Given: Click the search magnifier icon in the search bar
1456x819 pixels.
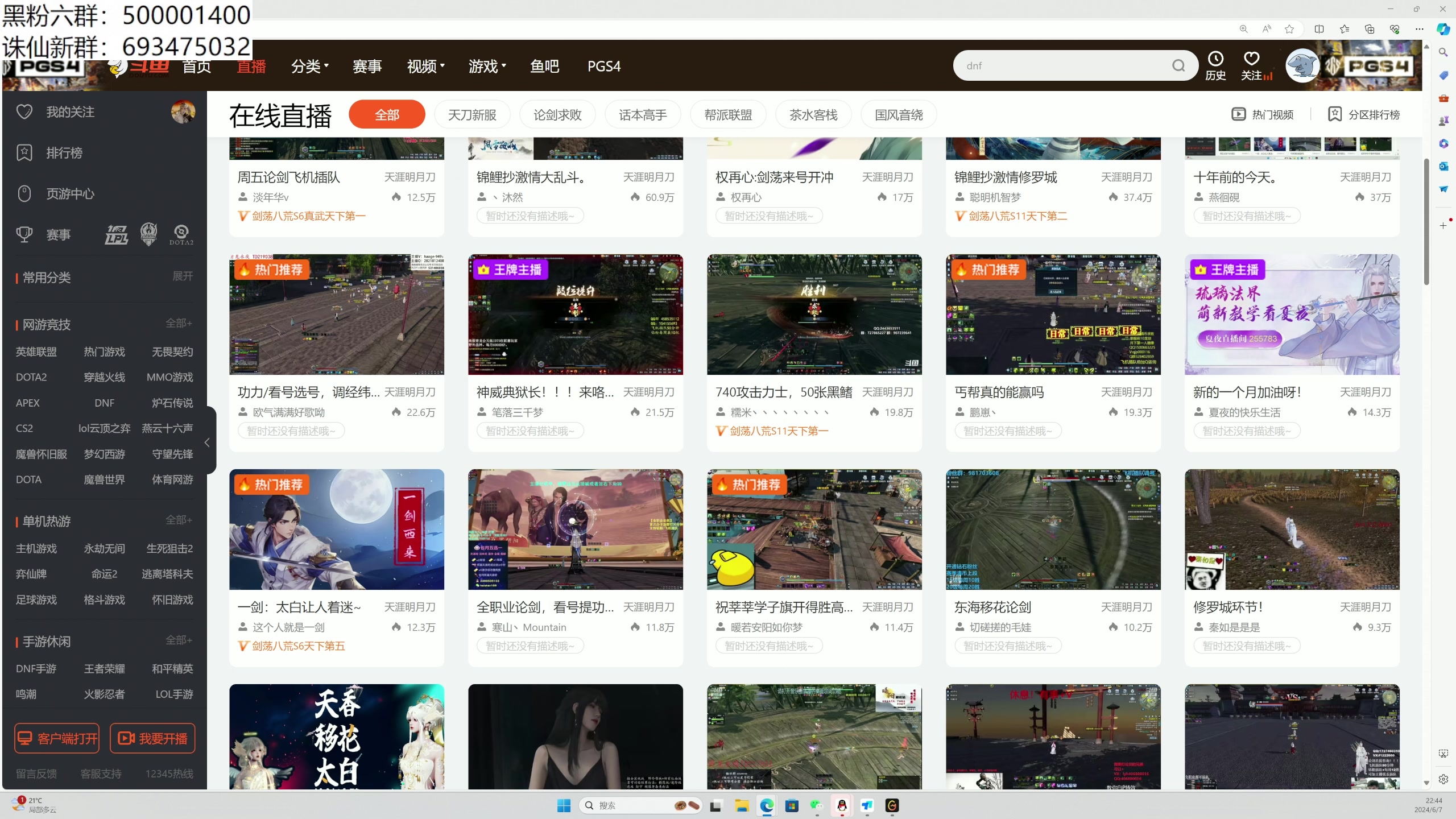Looking at the screenshot, I should coord(1178,65).
